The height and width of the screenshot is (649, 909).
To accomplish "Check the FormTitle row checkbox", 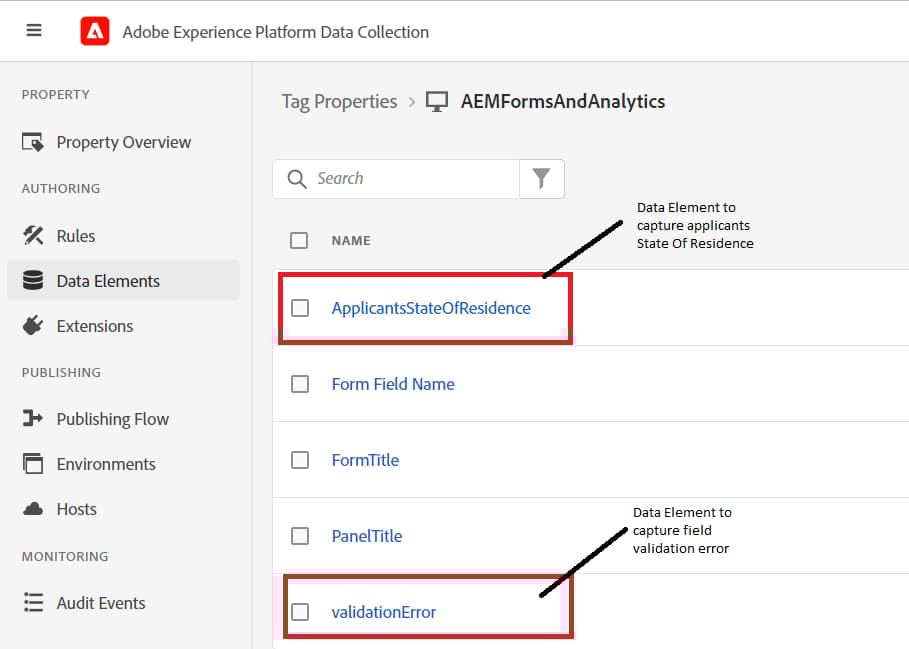I will point(300,459).
